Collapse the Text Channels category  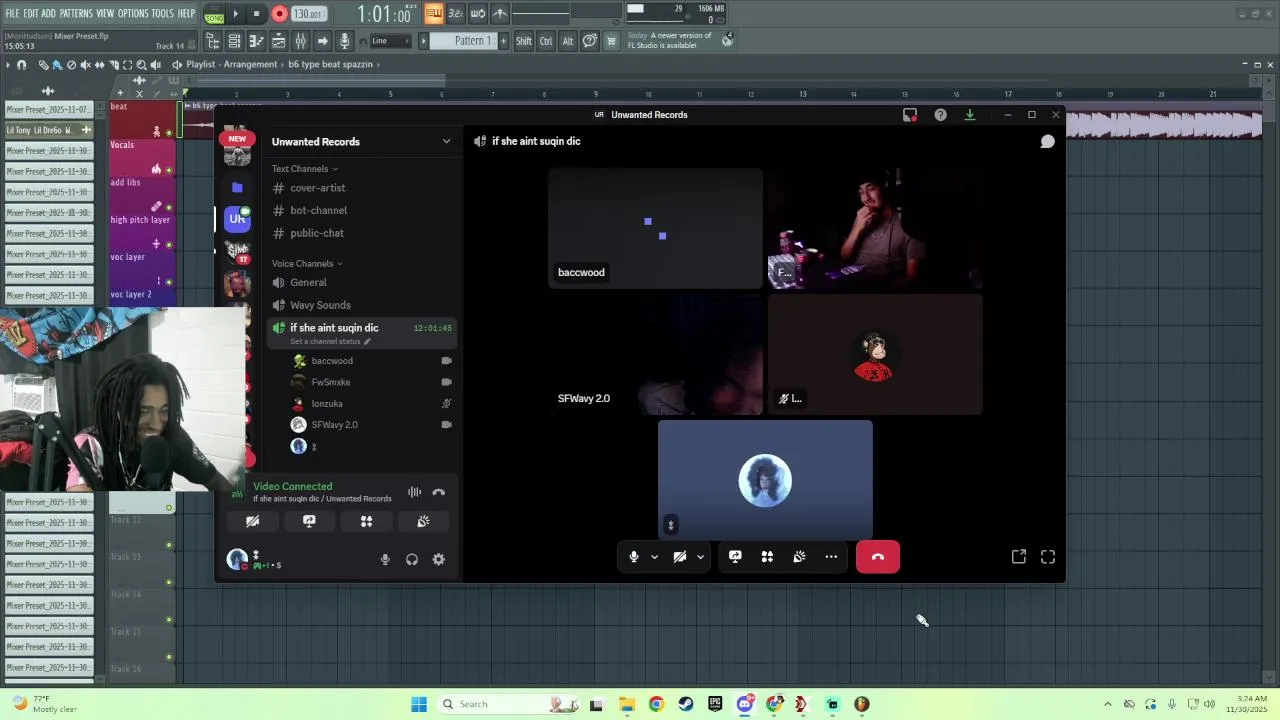click(x=304, y=169)
